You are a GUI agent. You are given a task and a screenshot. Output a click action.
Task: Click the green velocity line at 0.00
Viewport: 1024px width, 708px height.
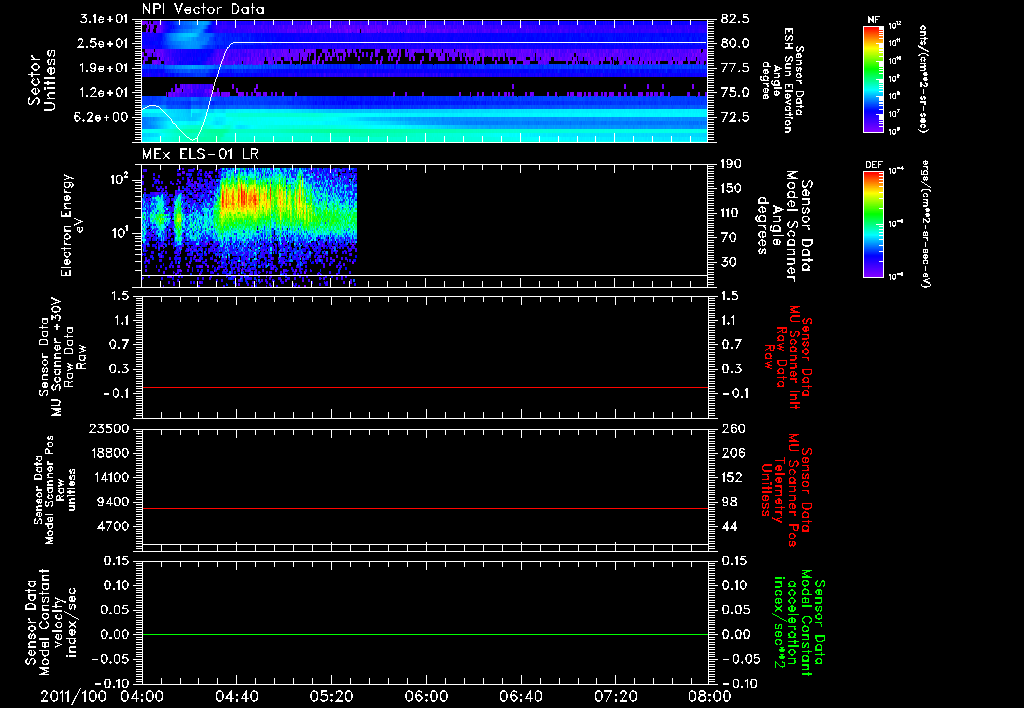pyautogui.click(x=425, y=634)
